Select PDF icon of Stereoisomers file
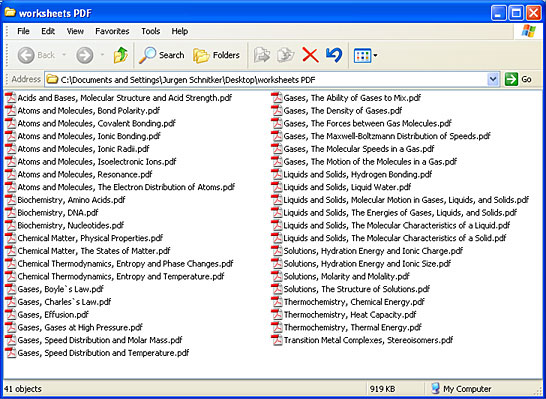Image resolution: width=546 pixels, height=399 pixels. 277,340
